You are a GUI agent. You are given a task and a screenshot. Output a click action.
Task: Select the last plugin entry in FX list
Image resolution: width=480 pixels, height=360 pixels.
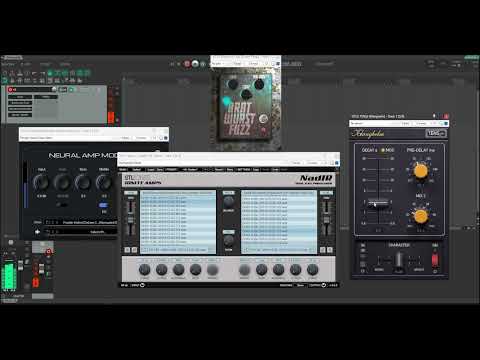[20, 115]
